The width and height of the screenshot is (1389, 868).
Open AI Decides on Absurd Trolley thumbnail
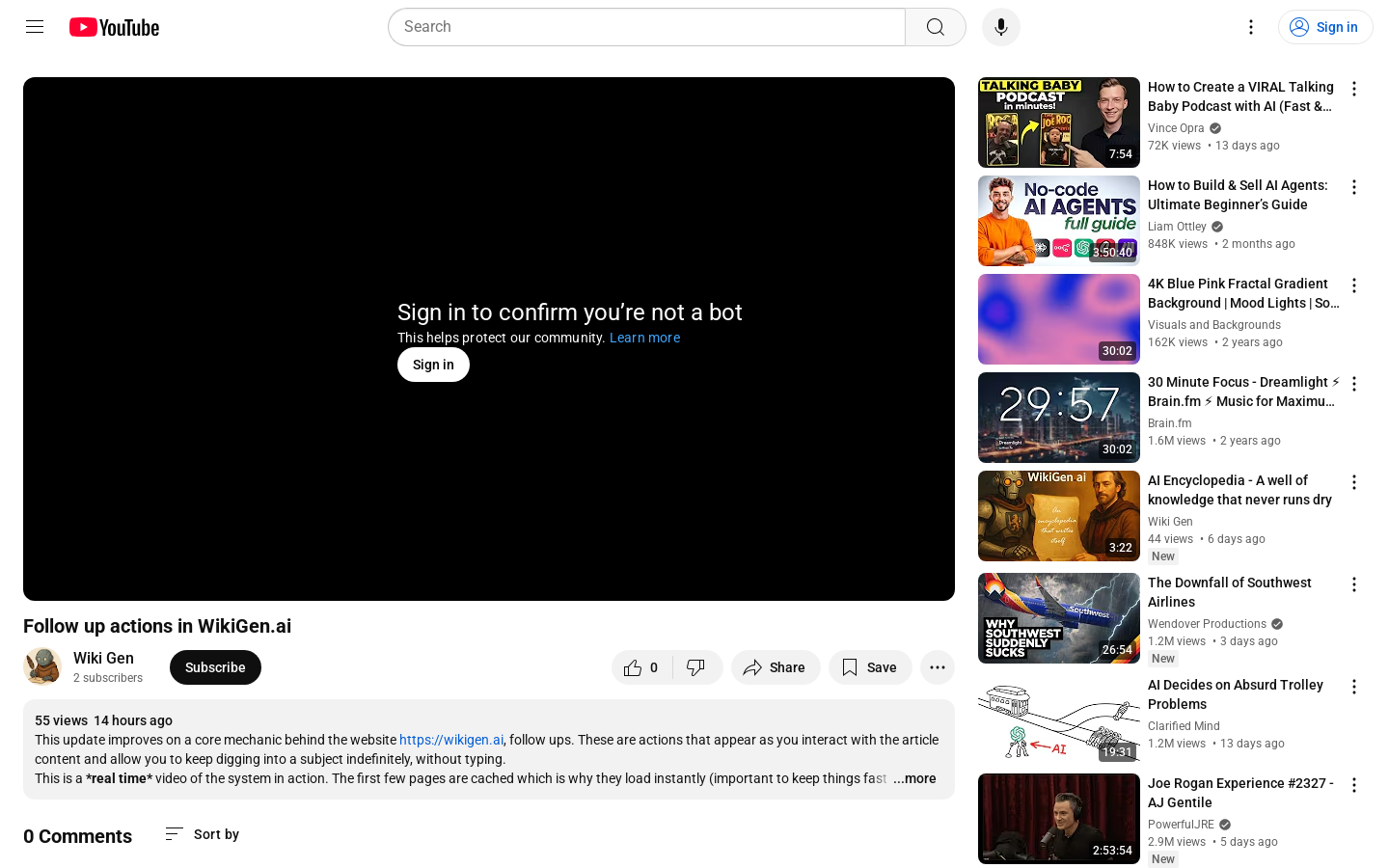pos(1059,720)
